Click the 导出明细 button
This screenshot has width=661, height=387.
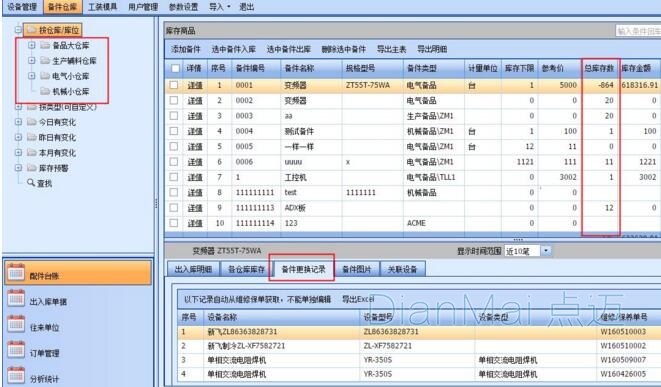click(x=432, y=49)
